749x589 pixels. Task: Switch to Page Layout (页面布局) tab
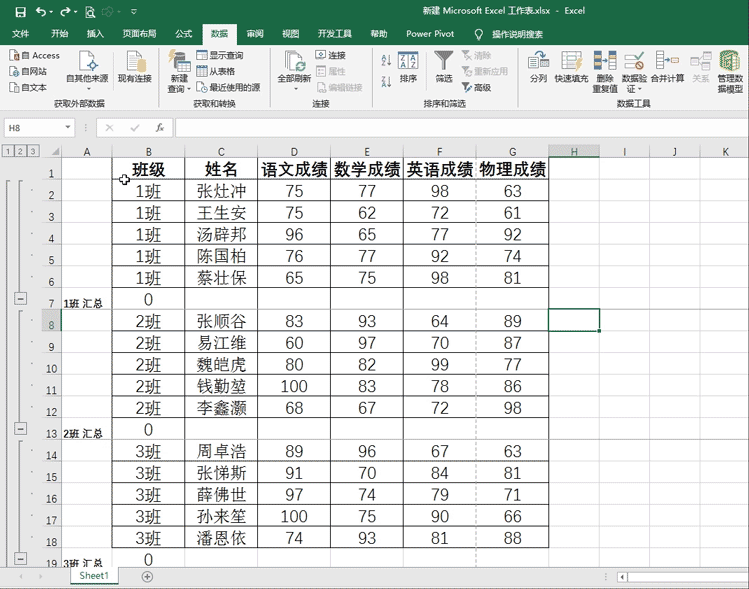(x=139, y=34)
